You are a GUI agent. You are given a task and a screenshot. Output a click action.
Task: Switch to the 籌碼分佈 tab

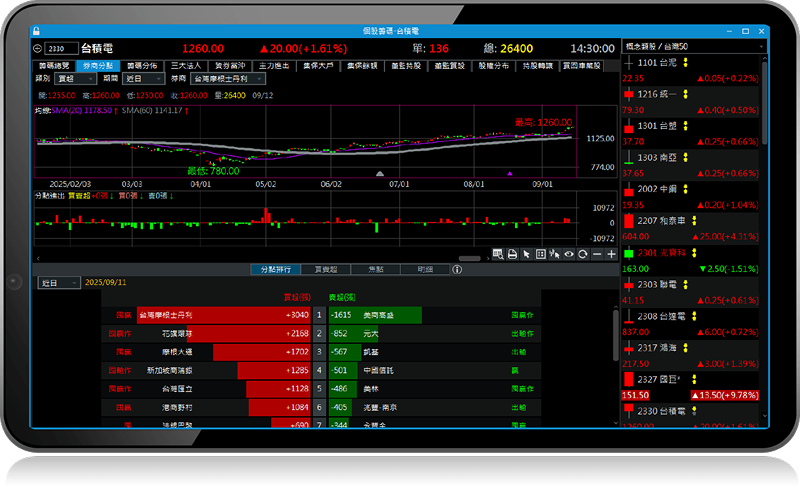pyautogui.click(x=142, y=66)
